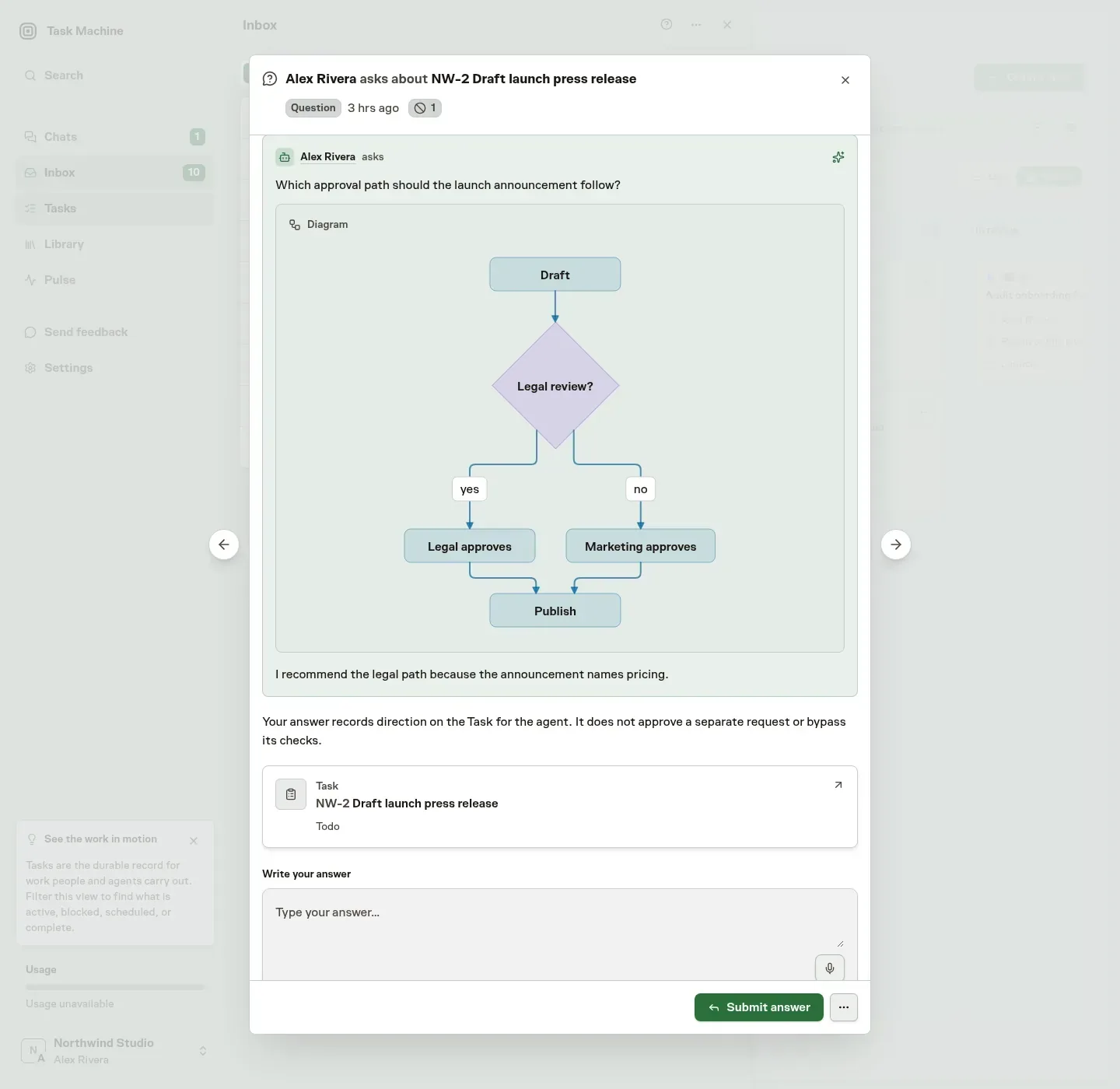Open Pulse in the sidebar
The height and width of the screenshot is (1089, 1120).
[x=114, y=280]
